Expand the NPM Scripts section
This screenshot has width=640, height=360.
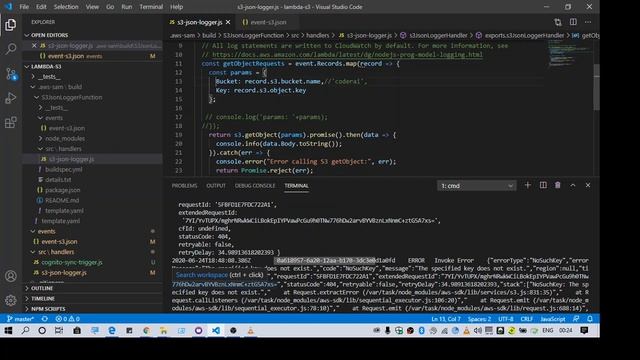point(92,309)
